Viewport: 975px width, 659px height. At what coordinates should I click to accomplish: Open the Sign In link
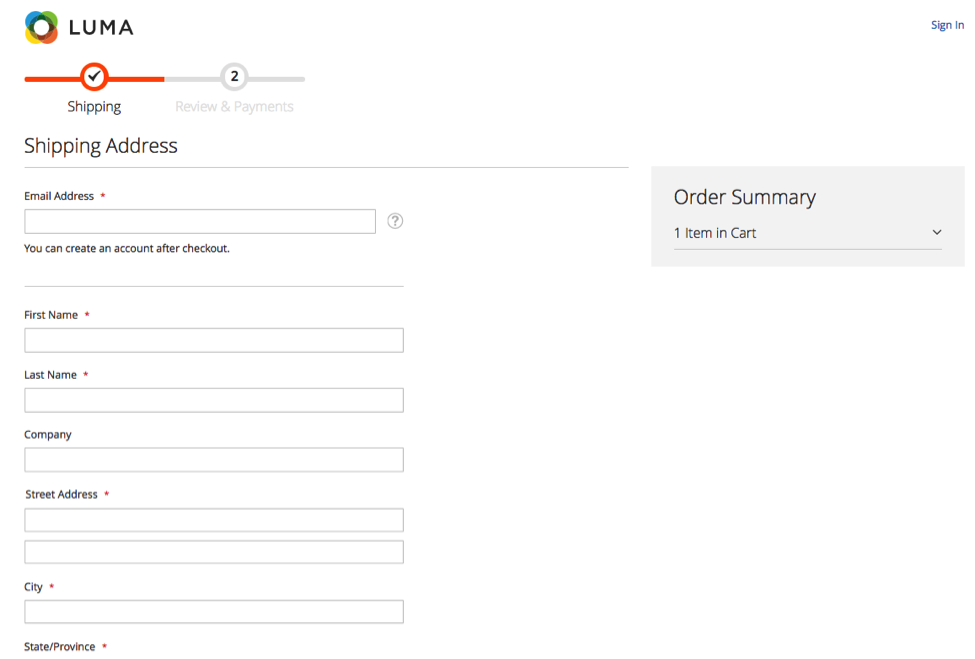click(x=946, y=24)
